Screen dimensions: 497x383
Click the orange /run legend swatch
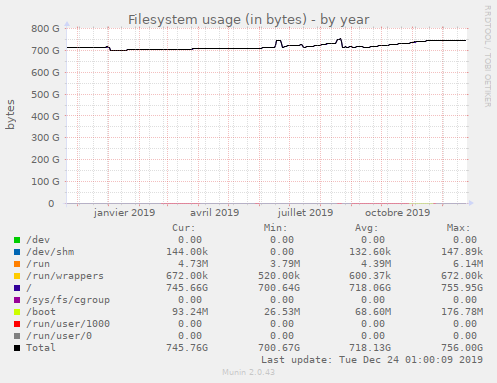(x=17, y=264)
